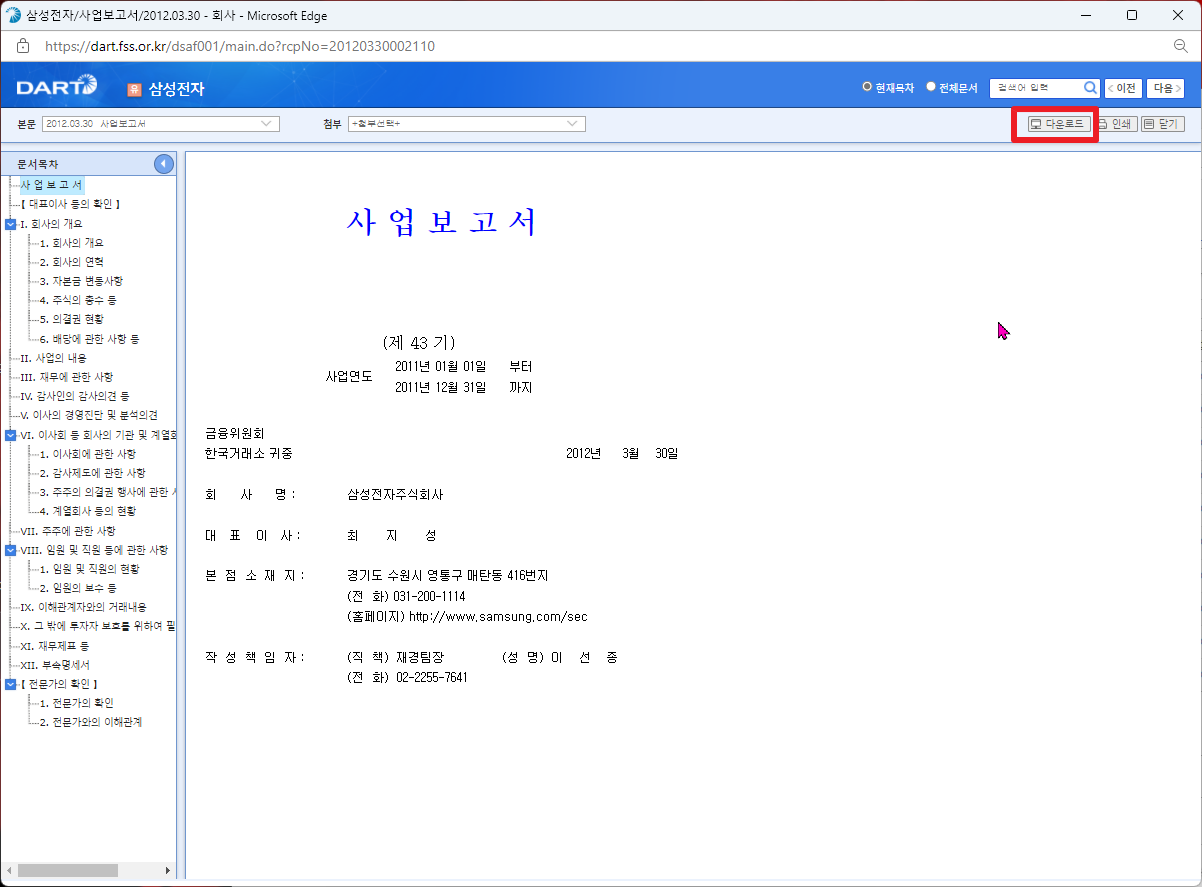Click the 삼성전자주식회사 company name text
Image resolution: width=1202 pixels, height=887 pixels.
395,495
